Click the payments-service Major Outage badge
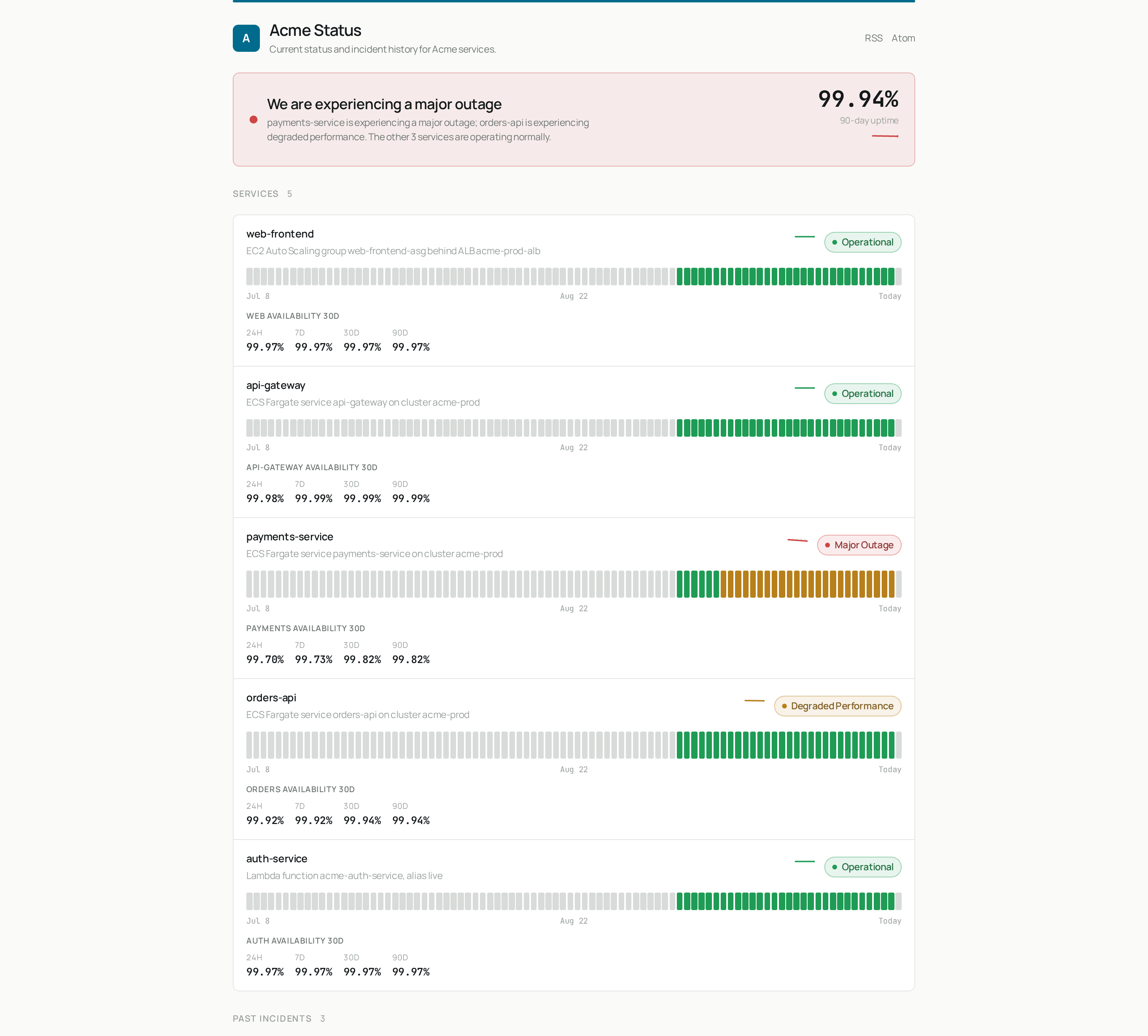1148x1036 pixels. pyautogui.click(x=859, y=545)
